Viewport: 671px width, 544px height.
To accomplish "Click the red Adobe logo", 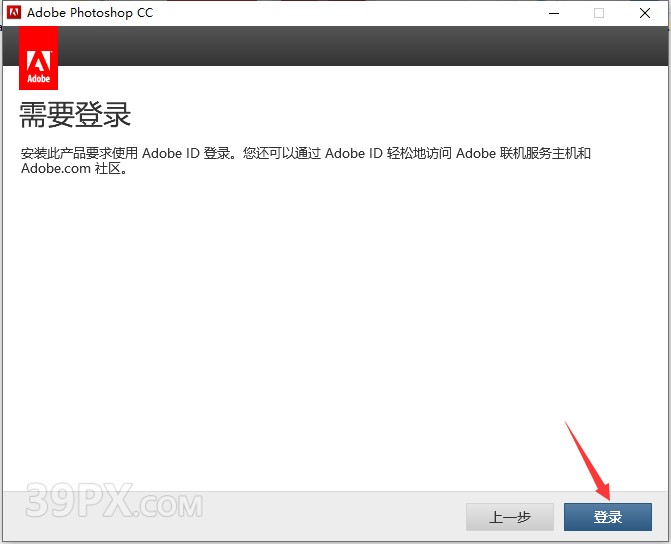I will (39, 58).
